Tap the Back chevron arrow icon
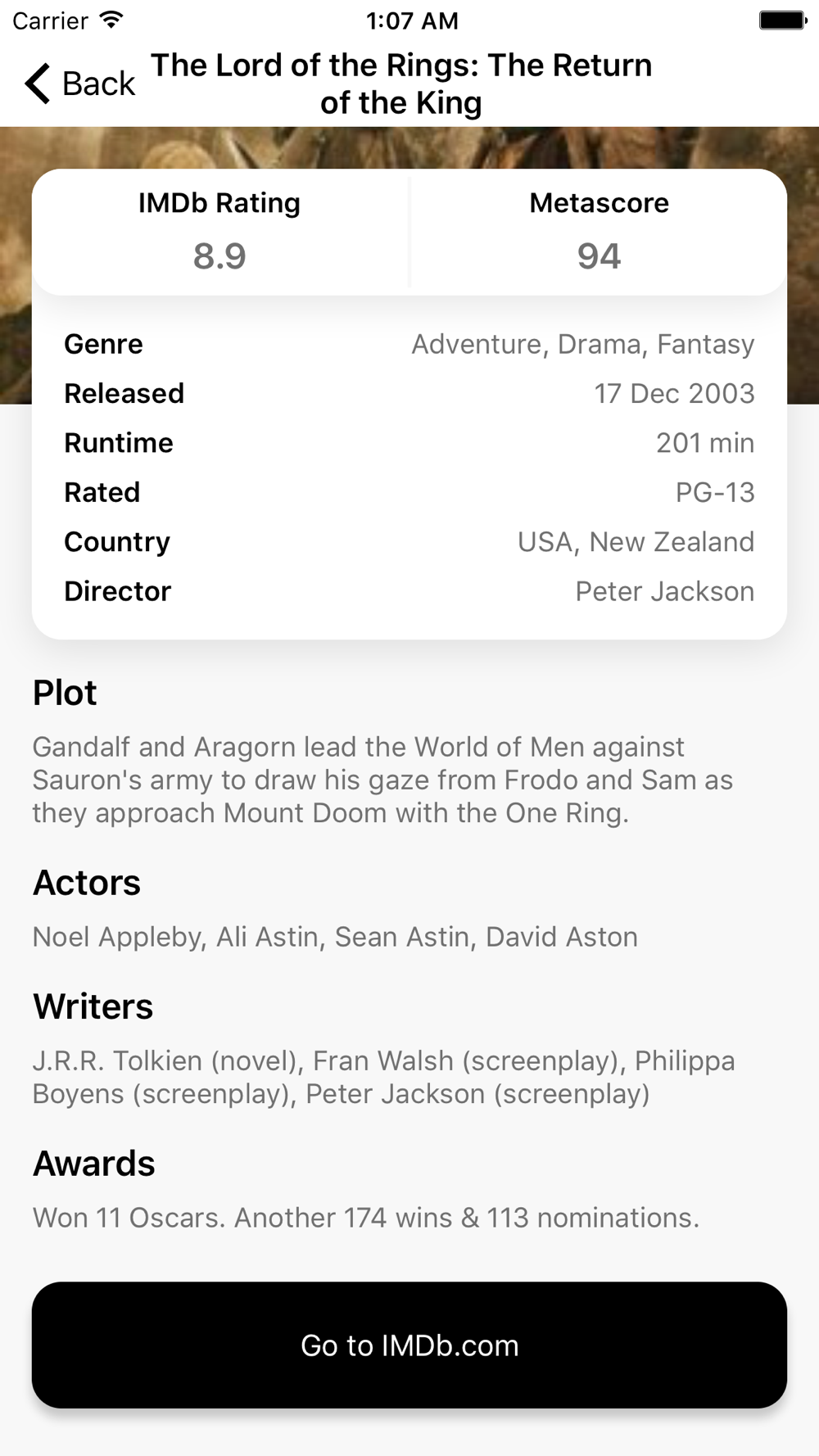819x1456 pixels. 38,84
